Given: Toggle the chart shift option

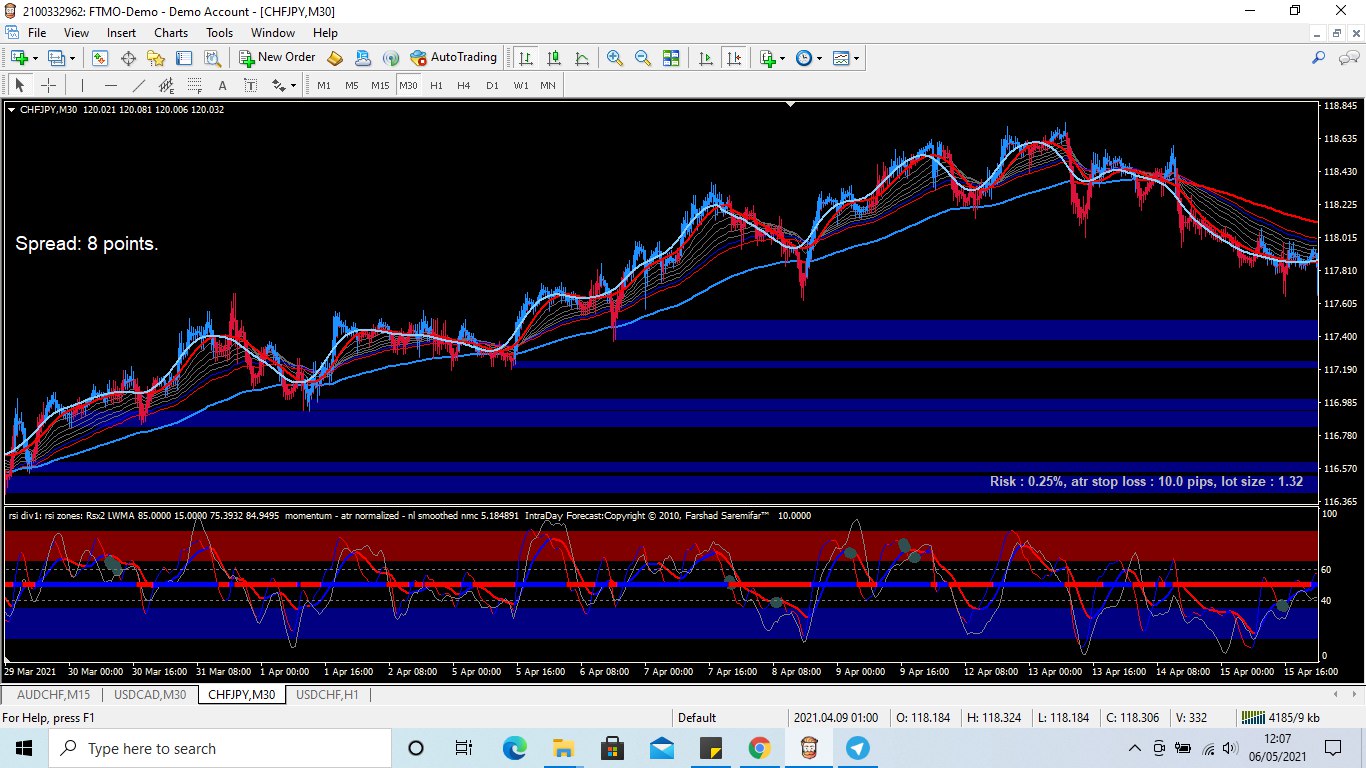Looking at the screenshot, I should tap(735, 58).
